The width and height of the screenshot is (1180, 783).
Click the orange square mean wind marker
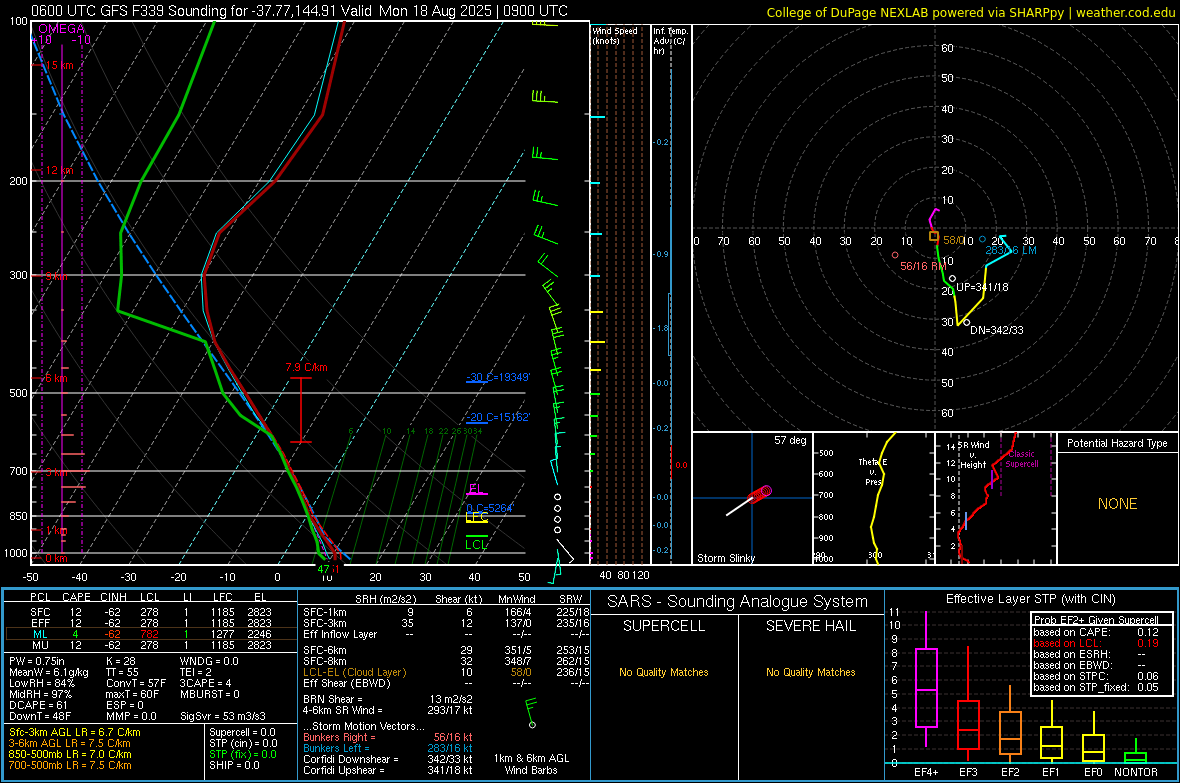(x=934, y=236)
